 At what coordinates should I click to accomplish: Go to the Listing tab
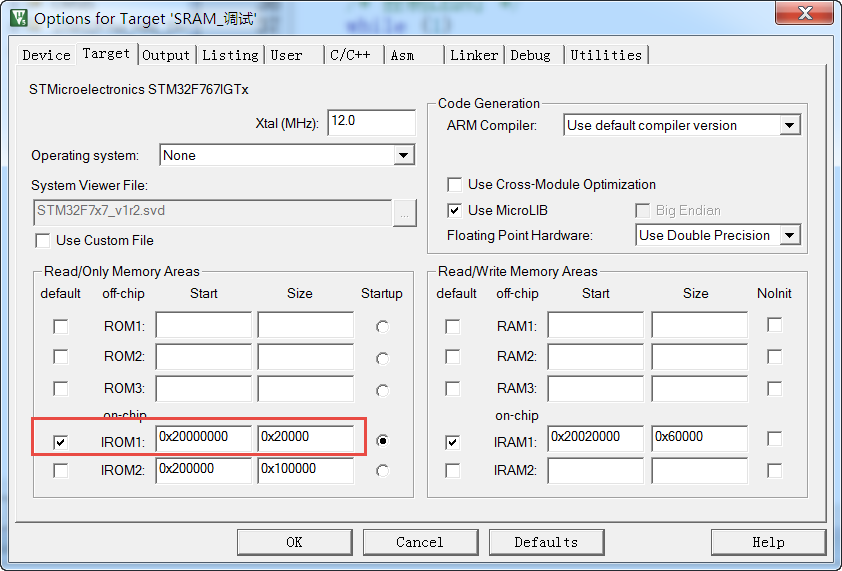tap(230, 55)
